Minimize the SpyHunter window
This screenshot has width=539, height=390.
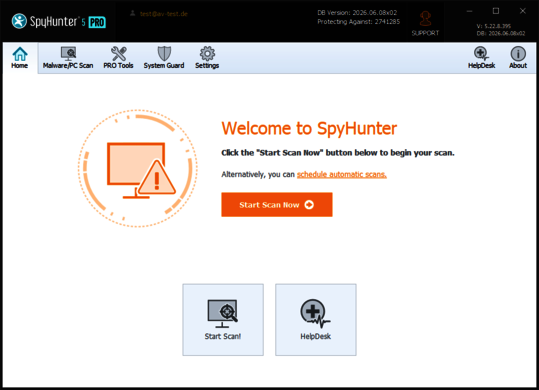469,11
